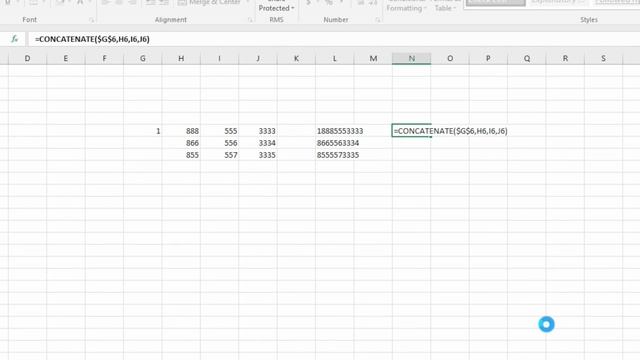Select the cell containing 1 in column G

tap(142, 131)
